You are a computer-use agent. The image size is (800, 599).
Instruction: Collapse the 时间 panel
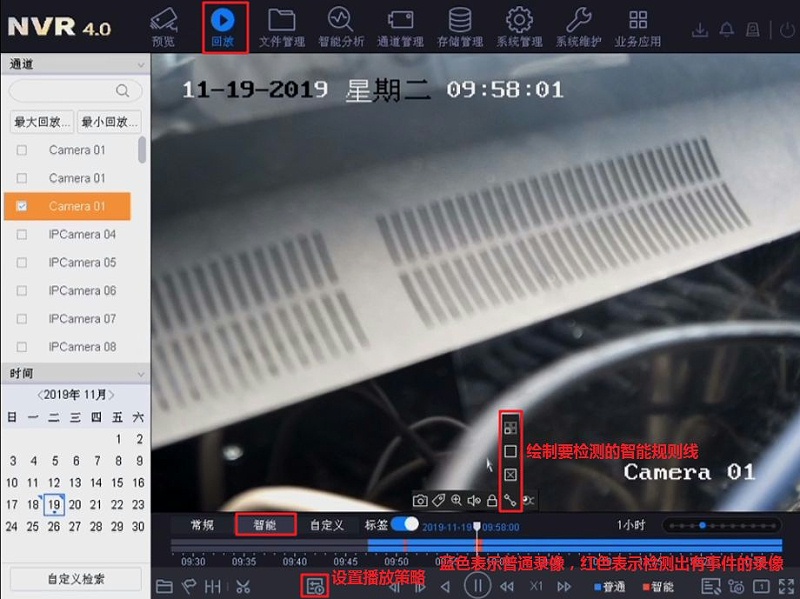(141, 373)
